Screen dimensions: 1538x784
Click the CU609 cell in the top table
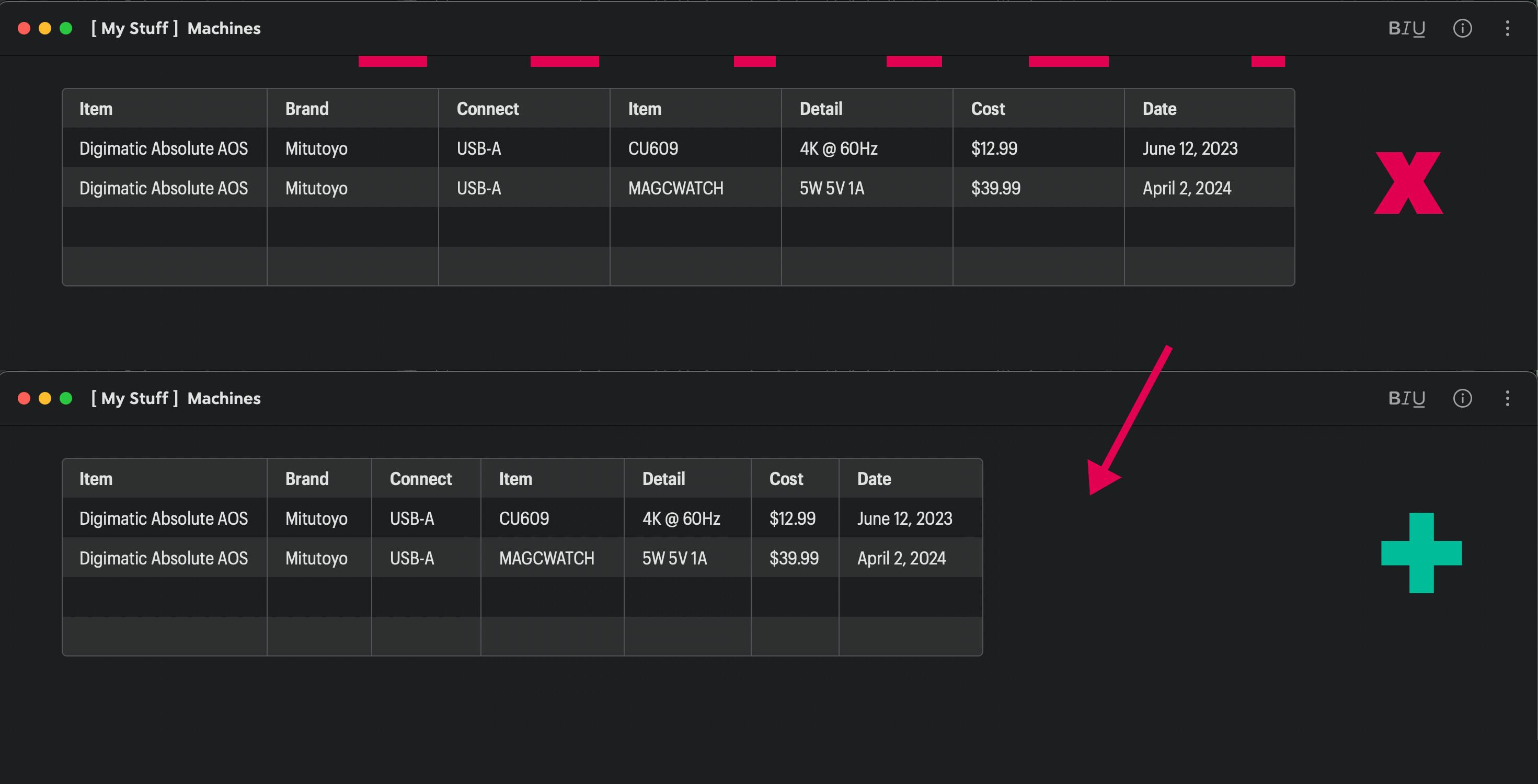[x=696, y=148]
